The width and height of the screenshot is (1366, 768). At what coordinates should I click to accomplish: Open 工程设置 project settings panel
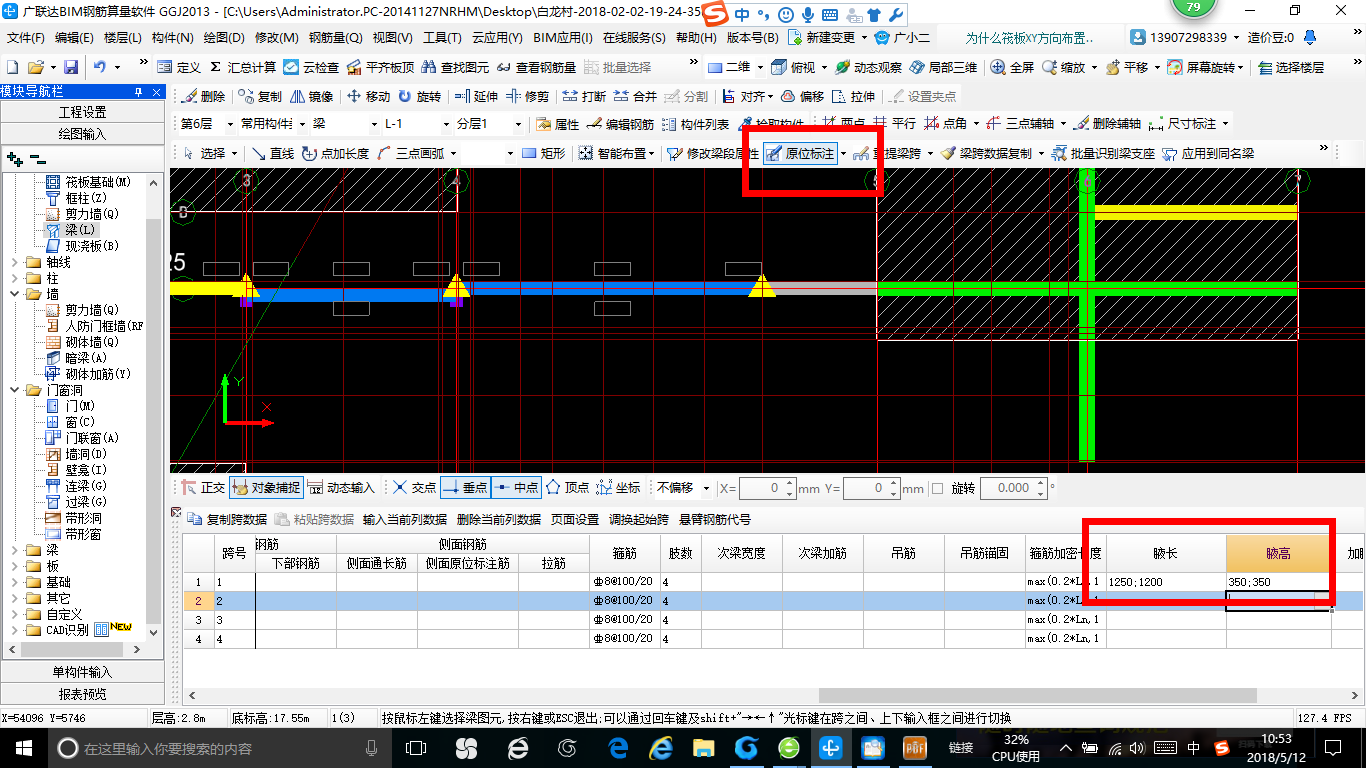tap(82, 112)
